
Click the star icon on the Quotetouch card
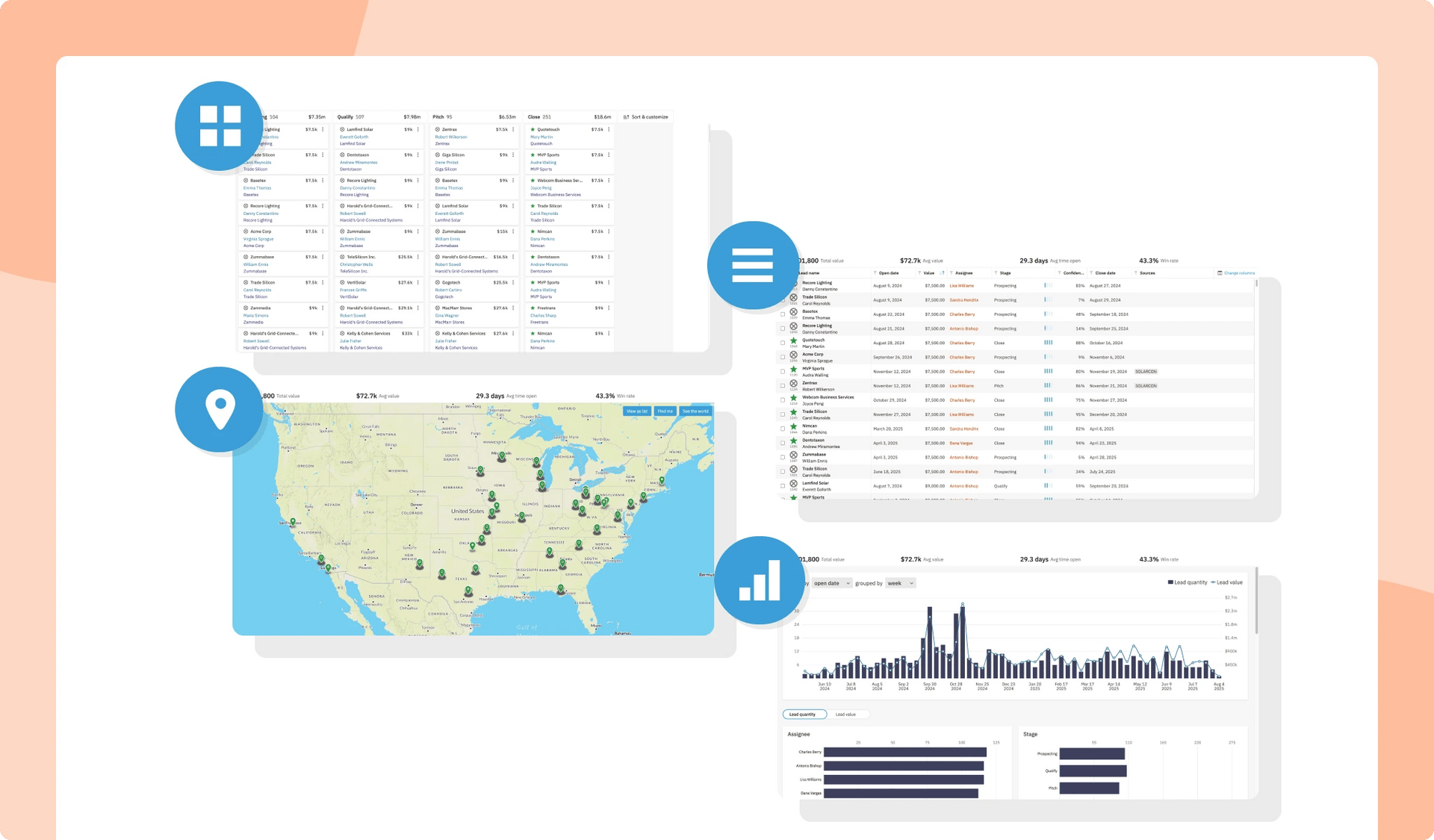(x=533, y=129)
